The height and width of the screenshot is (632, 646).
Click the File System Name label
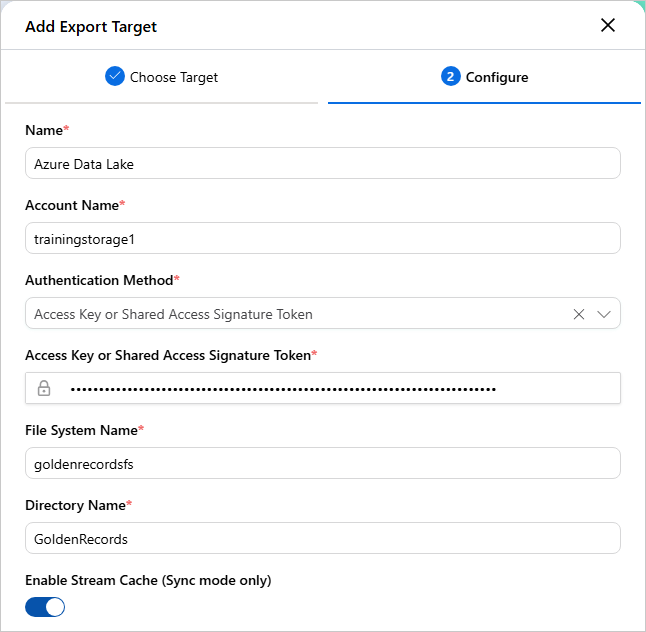click(x=84, y=430)
